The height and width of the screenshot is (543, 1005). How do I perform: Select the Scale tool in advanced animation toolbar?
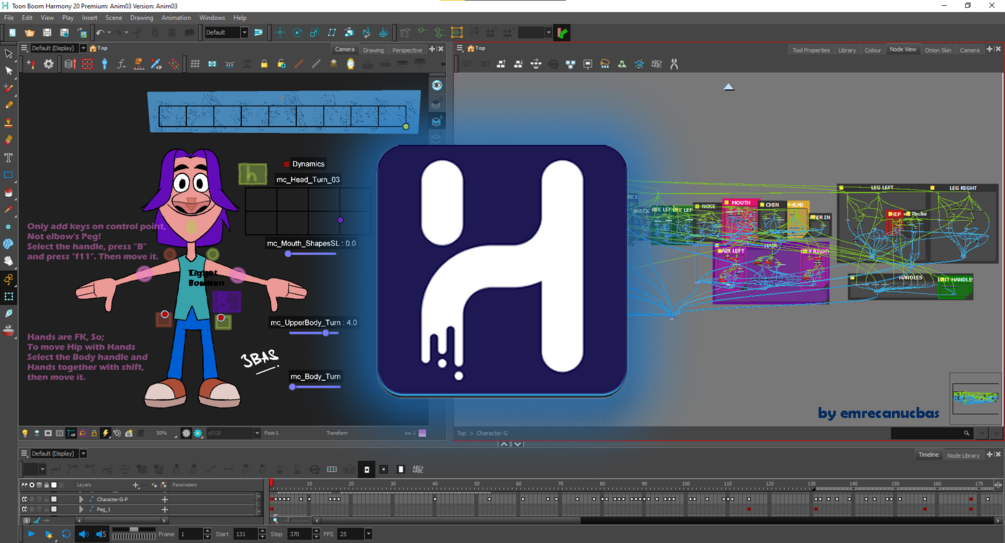coord(314,33)
